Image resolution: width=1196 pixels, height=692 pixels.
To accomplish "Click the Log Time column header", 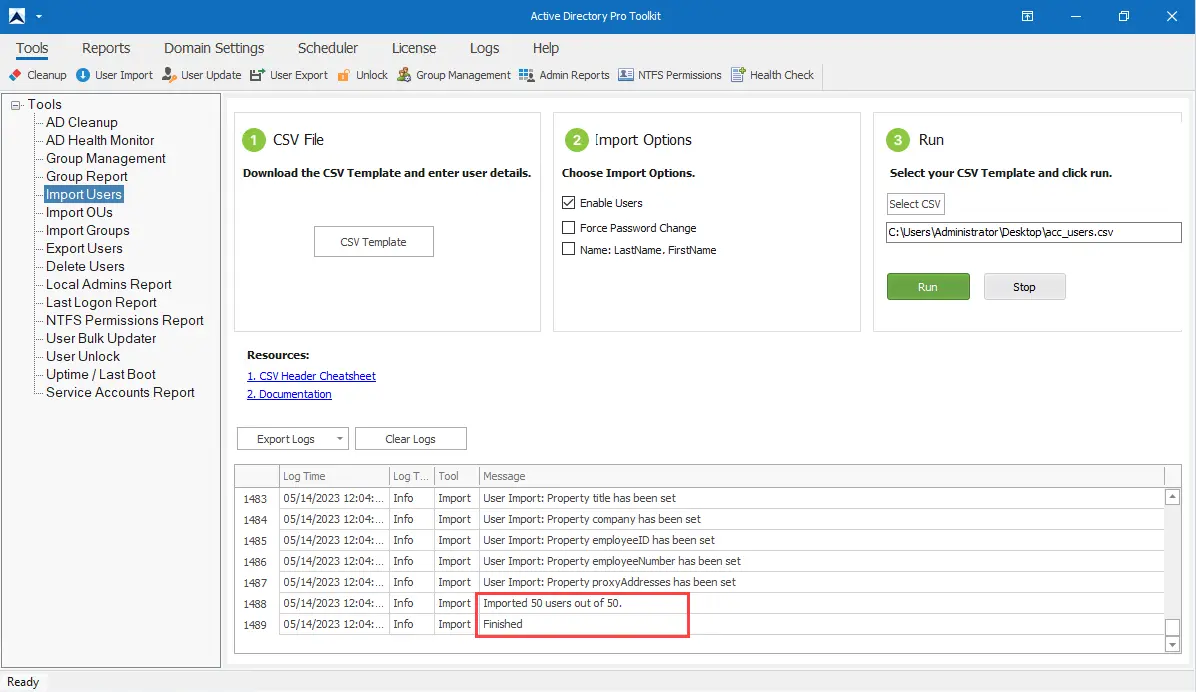I will 334,476.
